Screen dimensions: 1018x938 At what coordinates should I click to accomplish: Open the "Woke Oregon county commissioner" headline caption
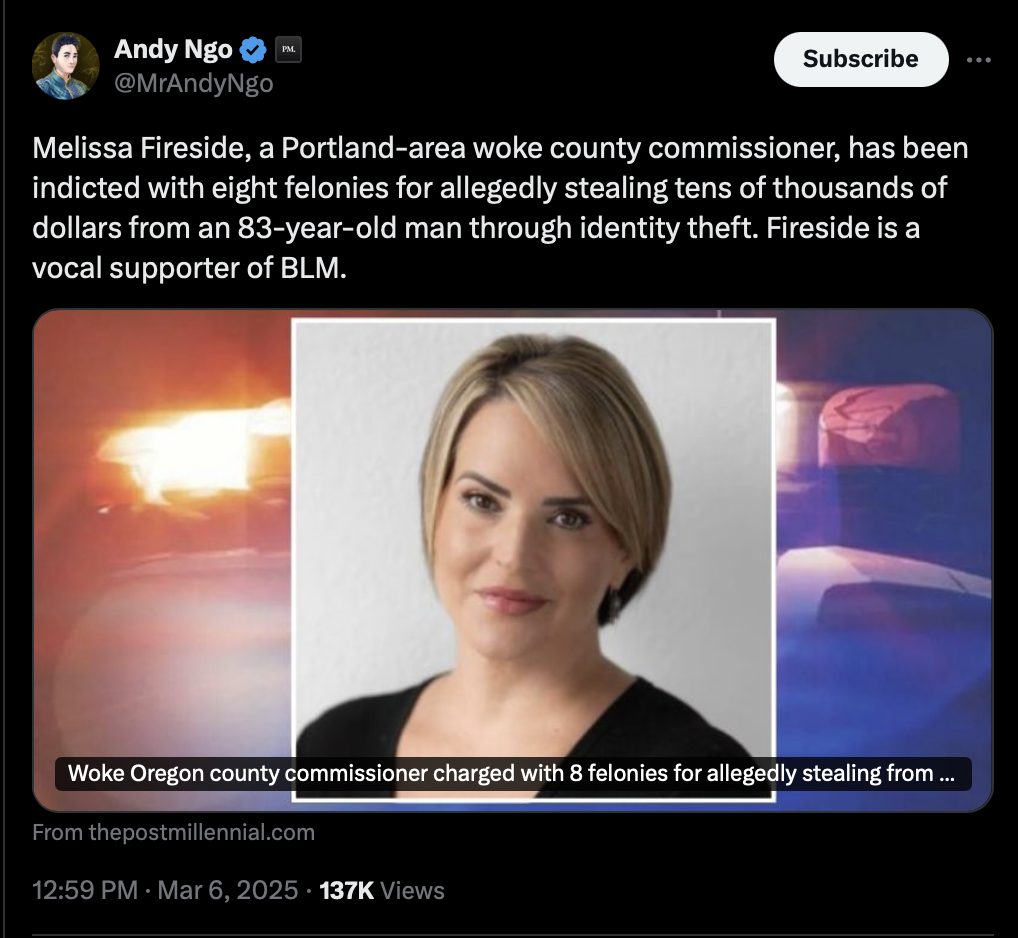513,774
